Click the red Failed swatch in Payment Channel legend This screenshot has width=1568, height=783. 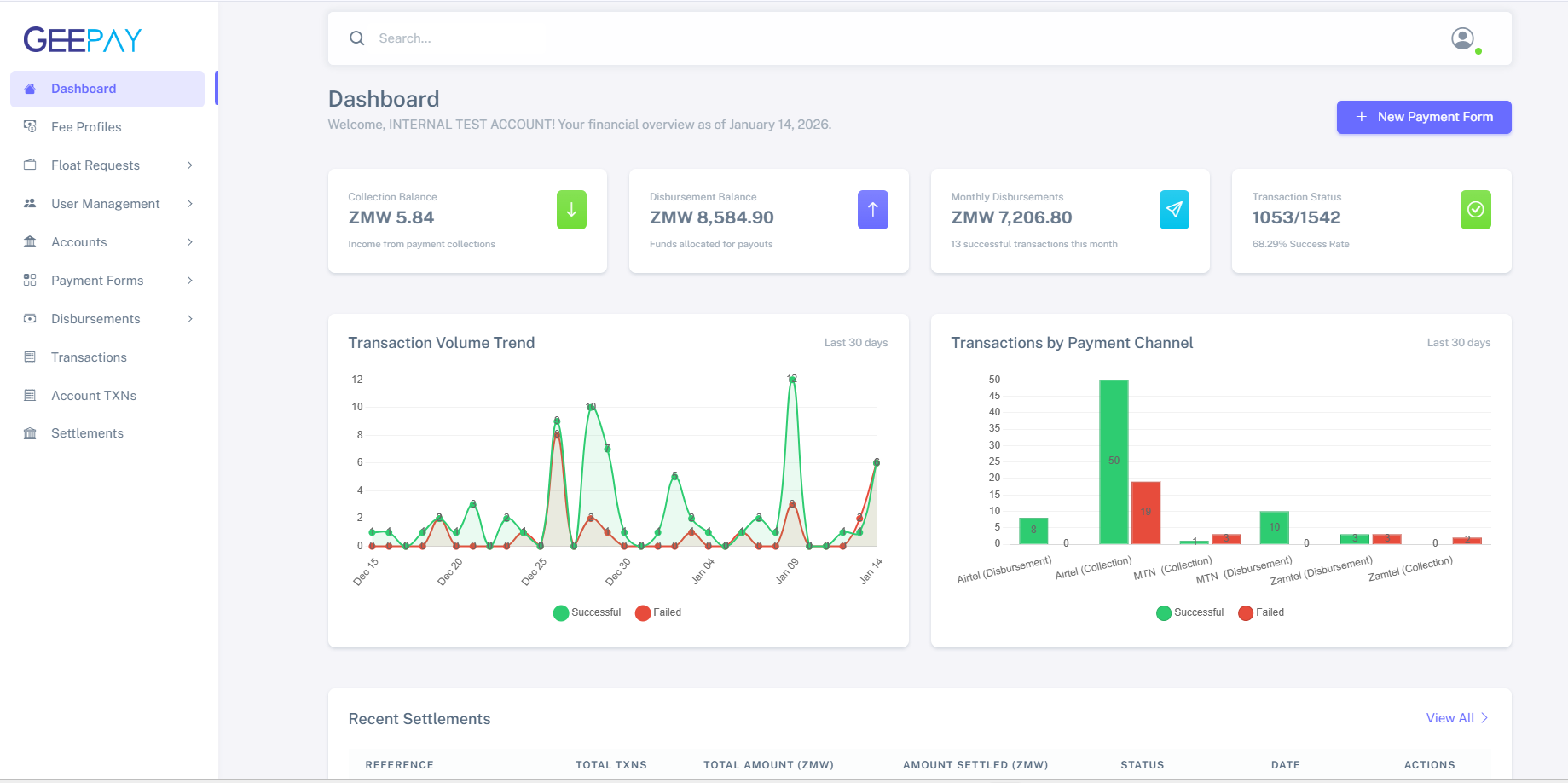(x=1246, y=612)
